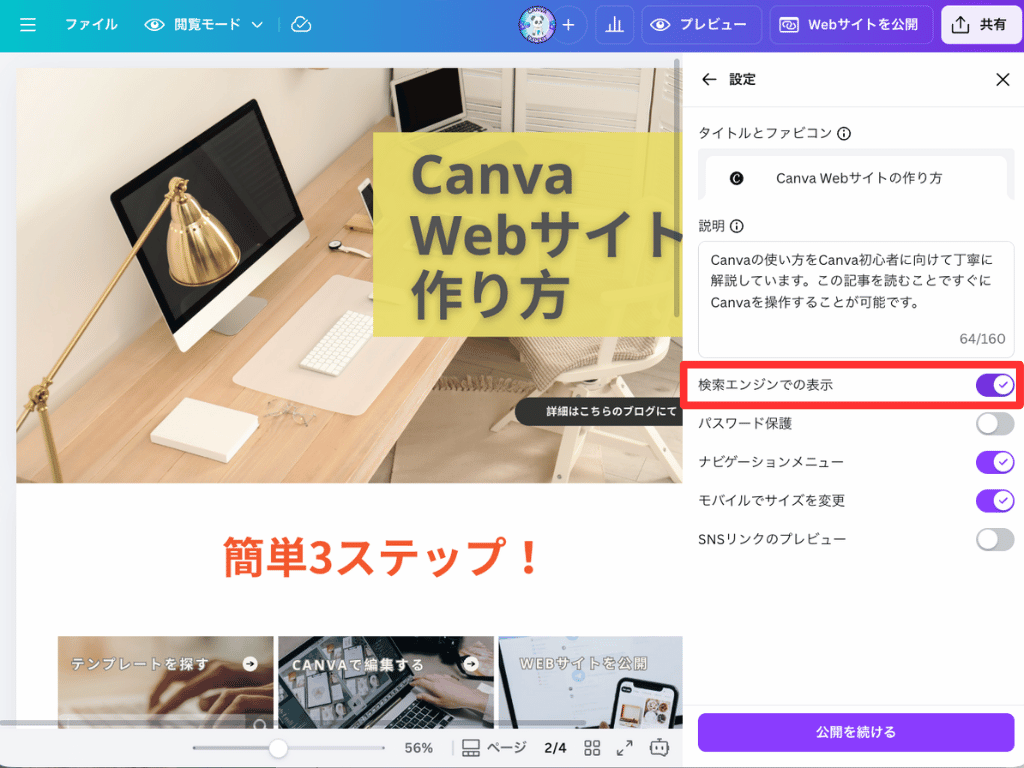Image resolution: width=1024 pixels, height=768 pixels.
Task: Open the assistant robot icon
Action: click(x=659, y=747)
